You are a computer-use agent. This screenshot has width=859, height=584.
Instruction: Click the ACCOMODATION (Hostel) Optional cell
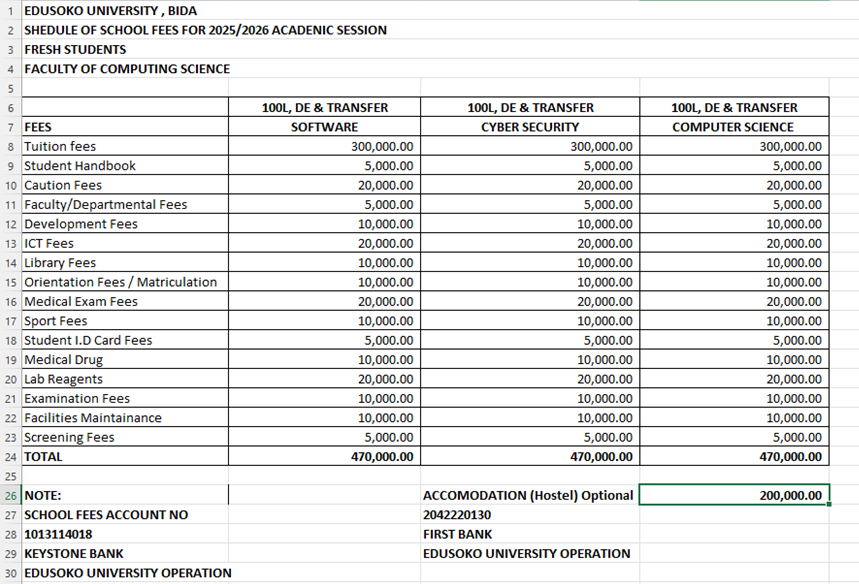(x=529, y=495)
